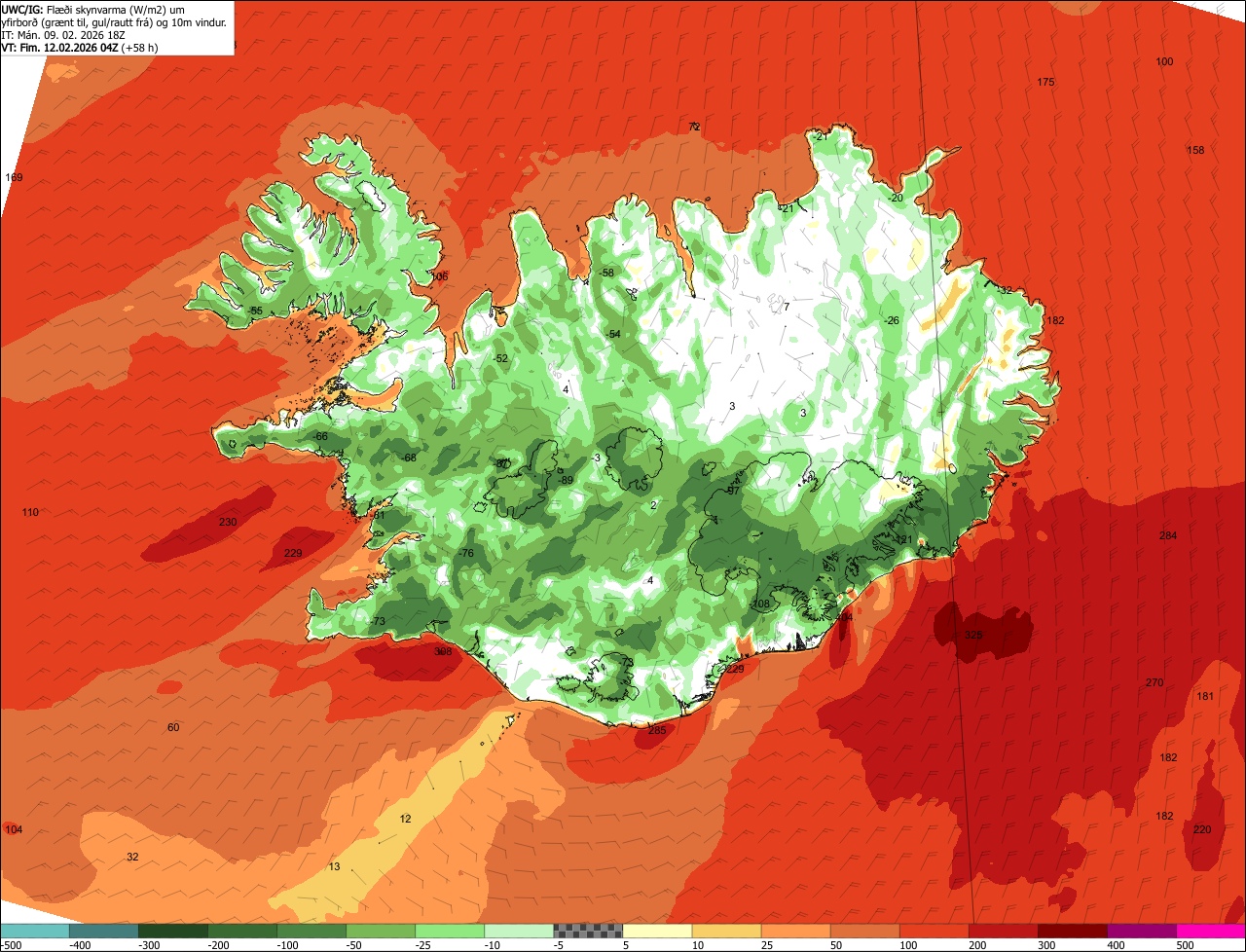The width and height of the screenshot is (1246, 952).
Task: Click the value 12 in the yellow band
Action: tap(405, 819)
